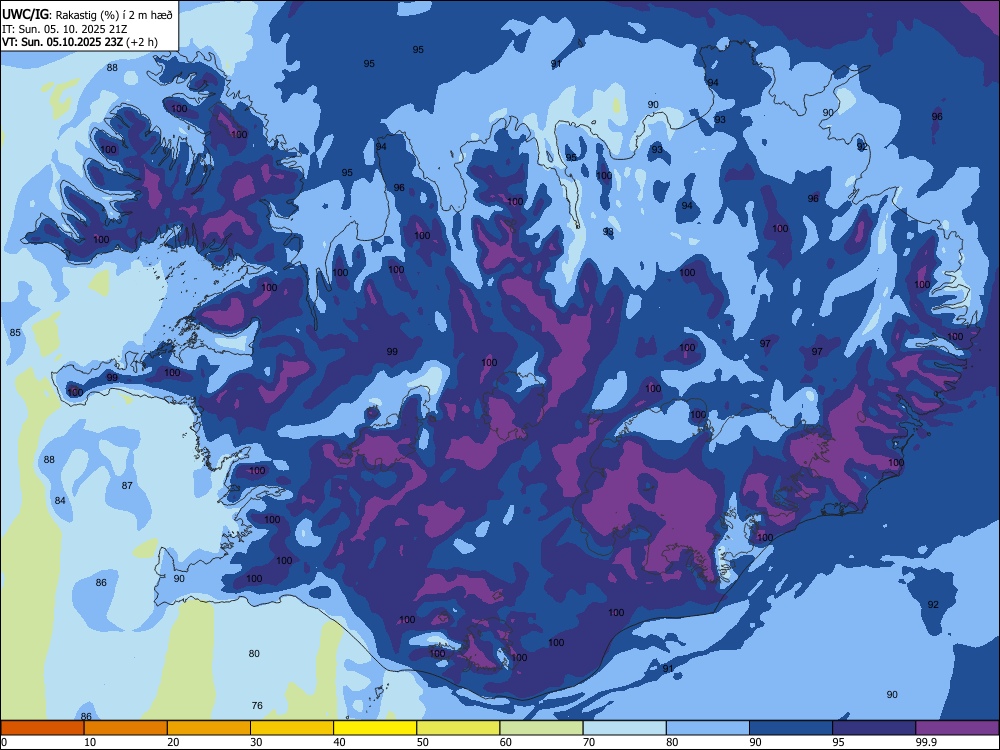Image resolution: width=1000 pixels, height=750 pixels.
Task: Click the legend tick label '40'
Action: point(339,742)
